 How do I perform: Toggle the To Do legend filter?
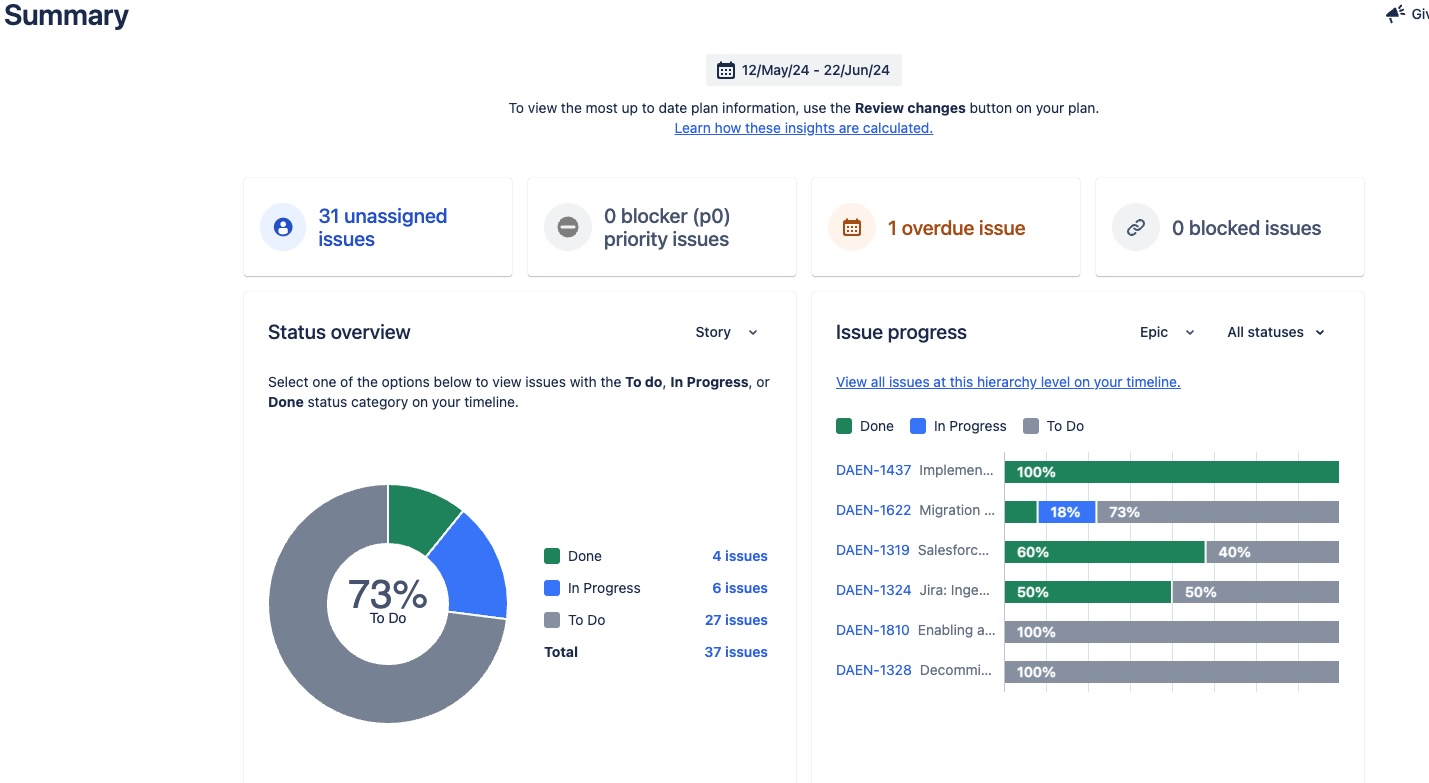click(x=1052, y=425)
